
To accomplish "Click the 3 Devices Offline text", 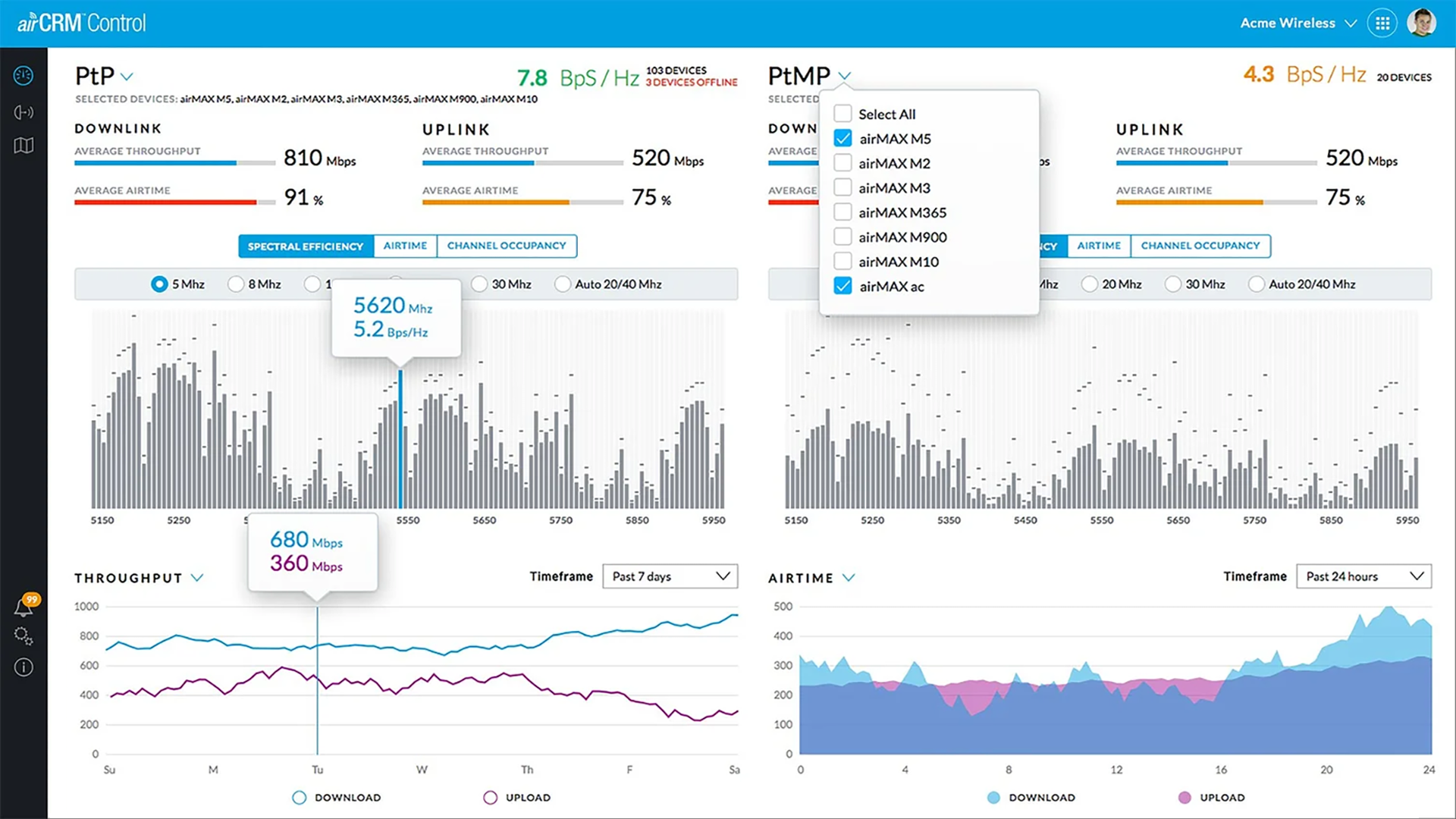I will tap(692, 83).
